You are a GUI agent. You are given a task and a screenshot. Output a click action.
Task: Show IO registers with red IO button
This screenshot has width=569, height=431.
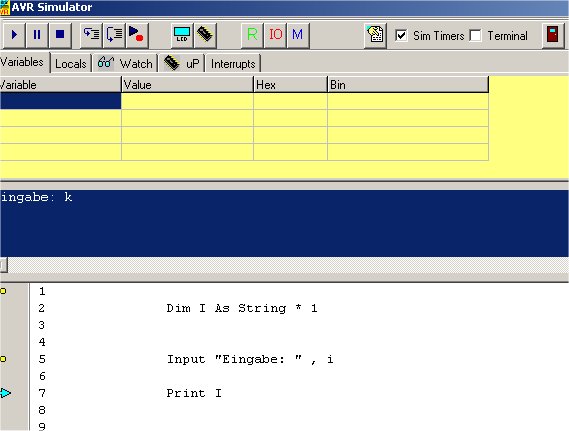(x=275, y=35)
